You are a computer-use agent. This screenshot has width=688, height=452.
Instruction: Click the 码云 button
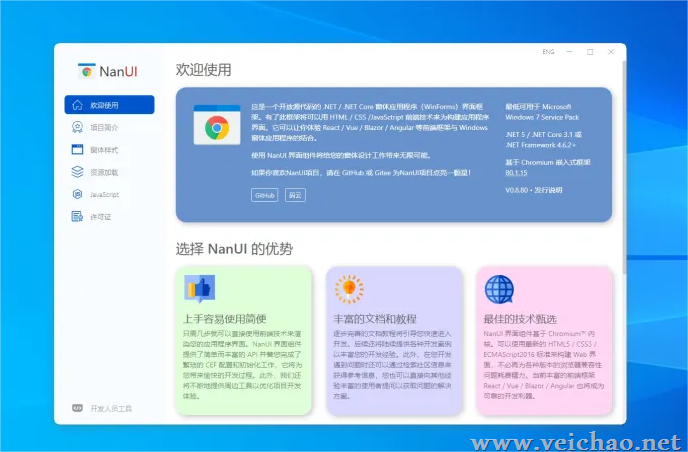pos(295,195)
